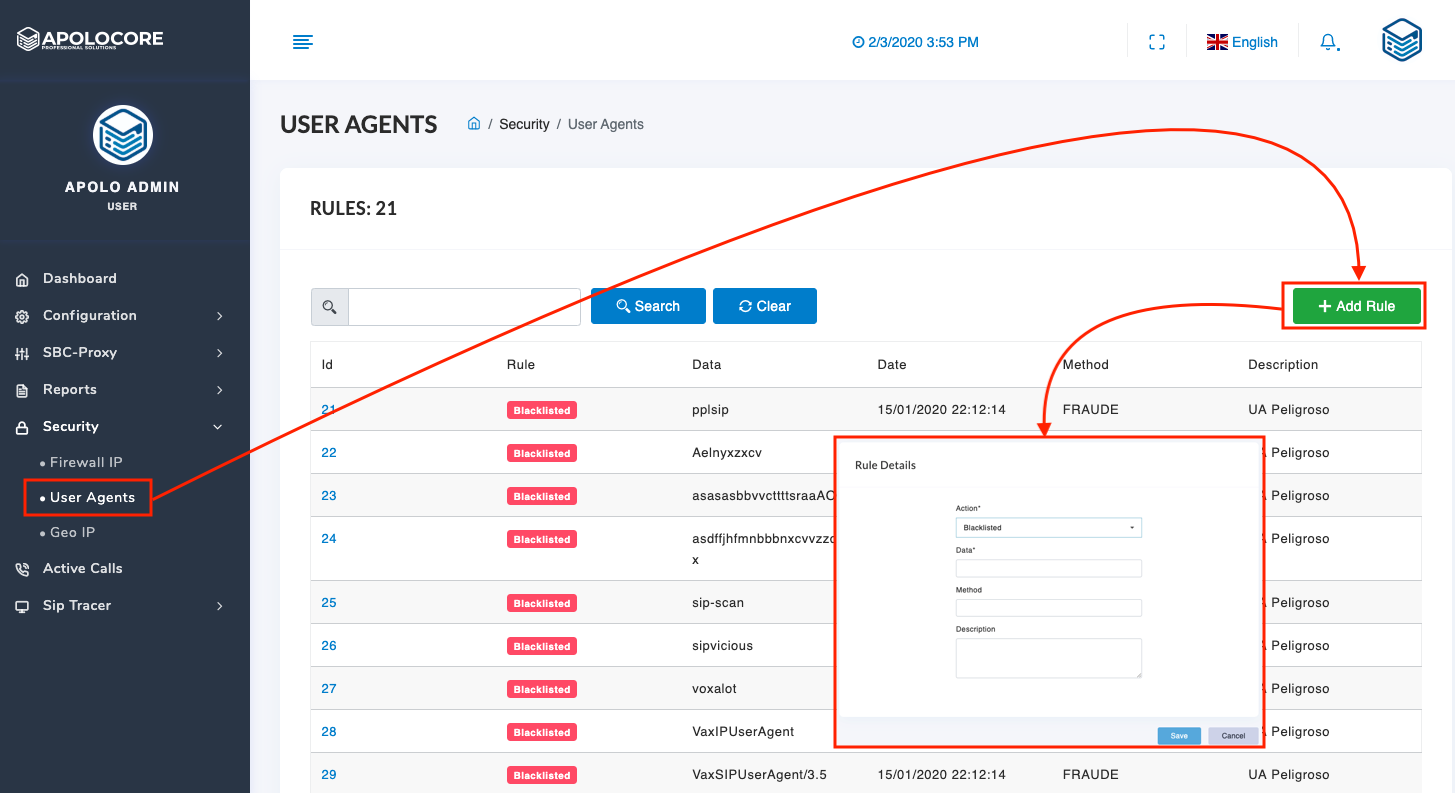The height and width of the screenshot is (793, 1455).
Task: Open the English language selector
Action: pyautogui.click(x=1242, y=42)
